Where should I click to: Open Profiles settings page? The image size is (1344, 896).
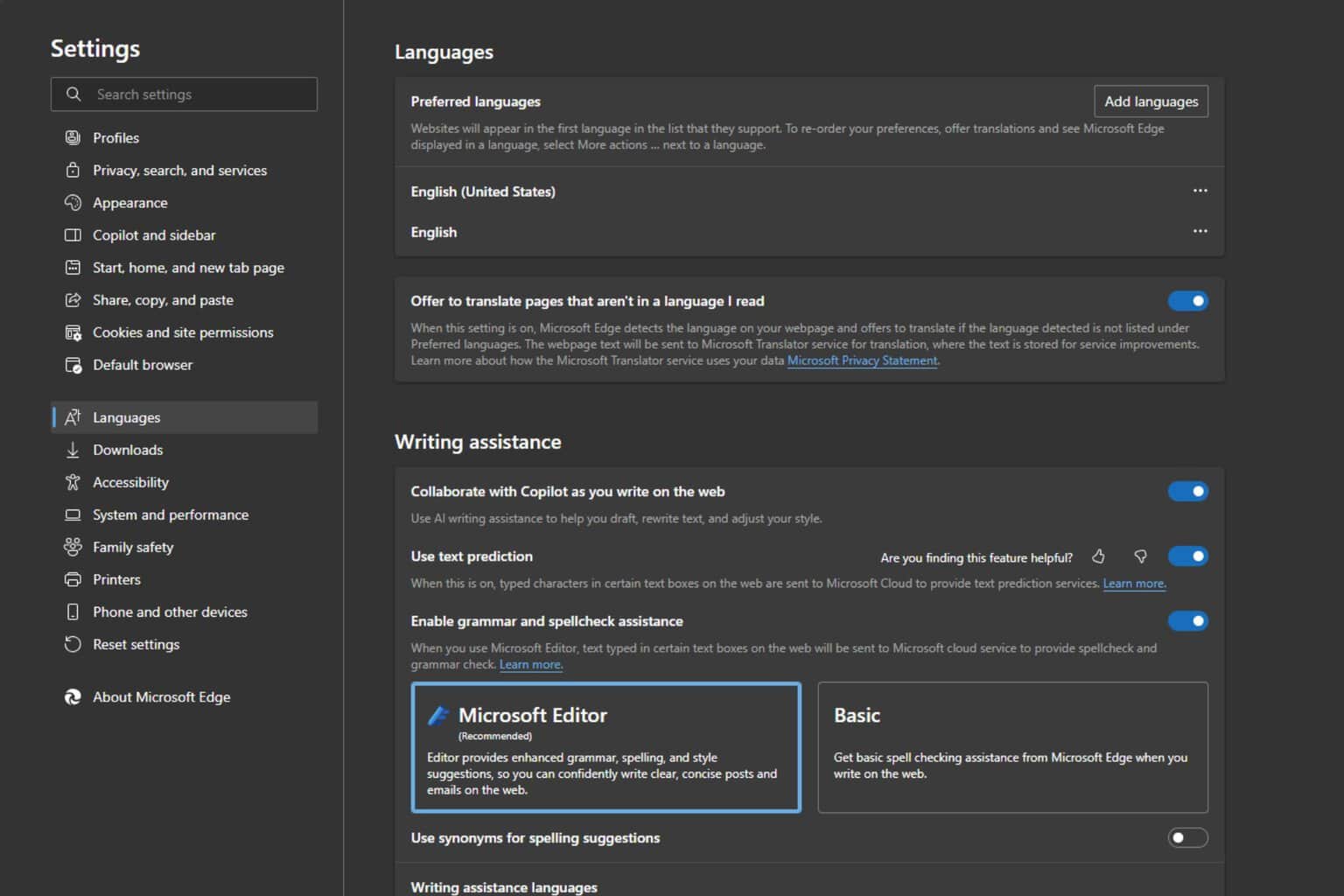[x=184, y=137]
